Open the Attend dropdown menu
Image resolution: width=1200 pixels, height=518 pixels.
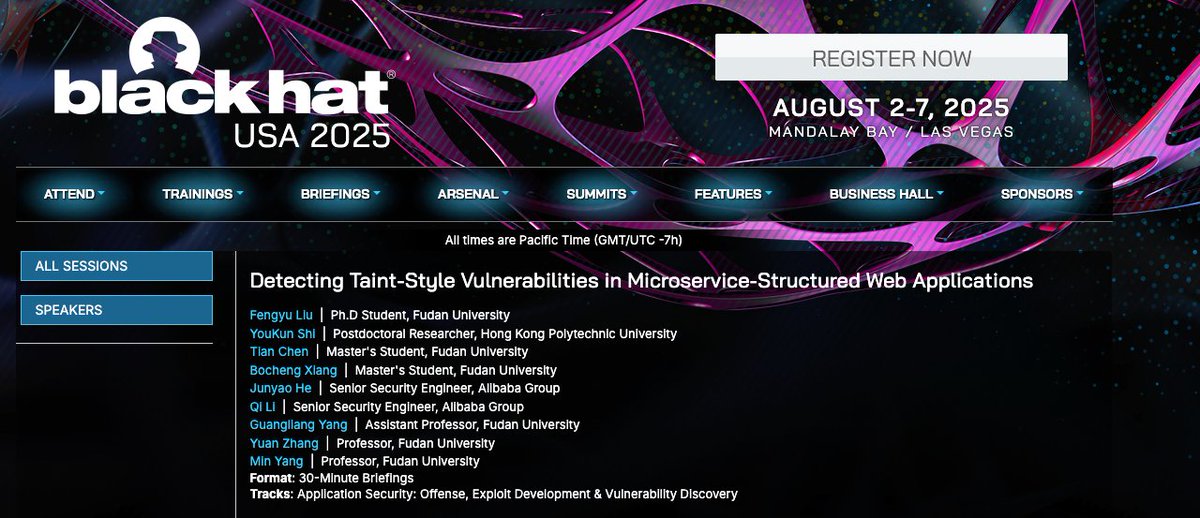point(74,194)
